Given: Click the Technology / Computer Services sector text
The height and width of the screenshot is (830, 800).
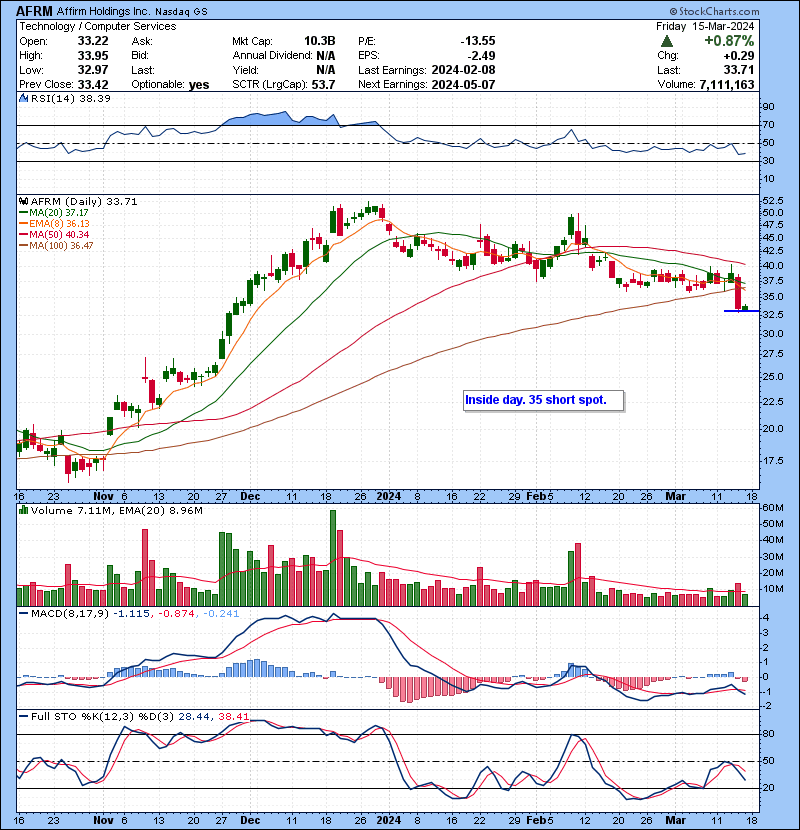Looking at the screenshot, I should coord(98,26).
